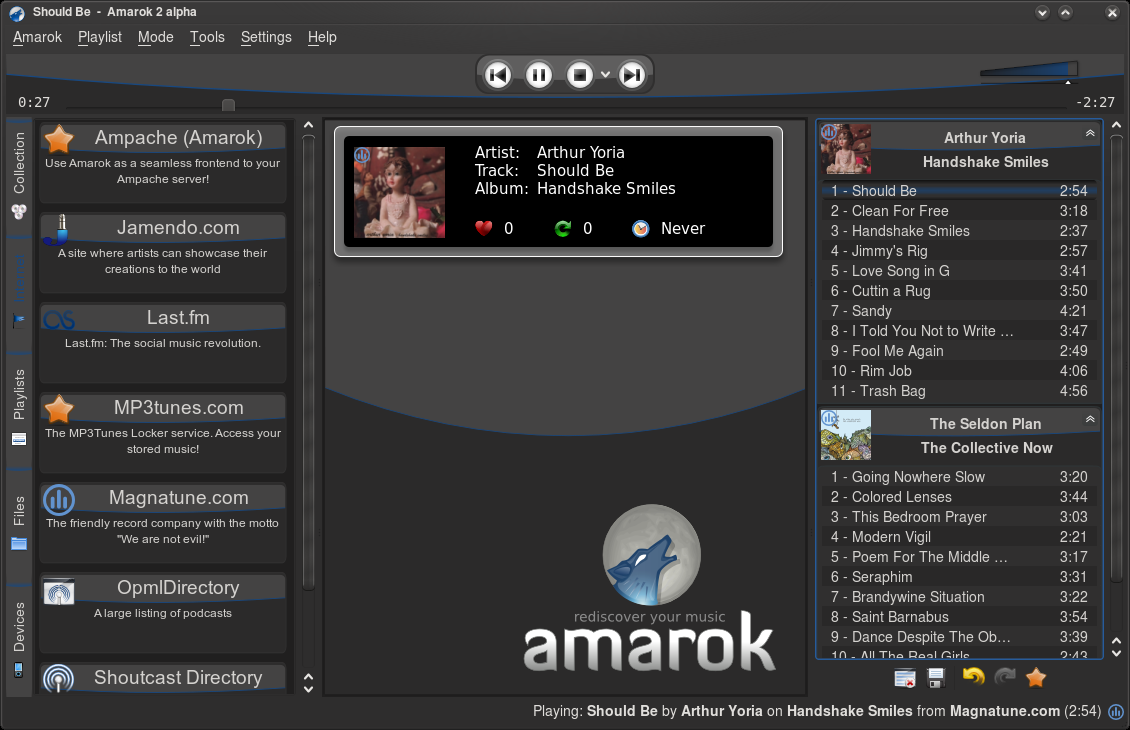Click the Shoutcast Directory broadcast icon
The image size is (1130, 730).
[x=58, y=679]
